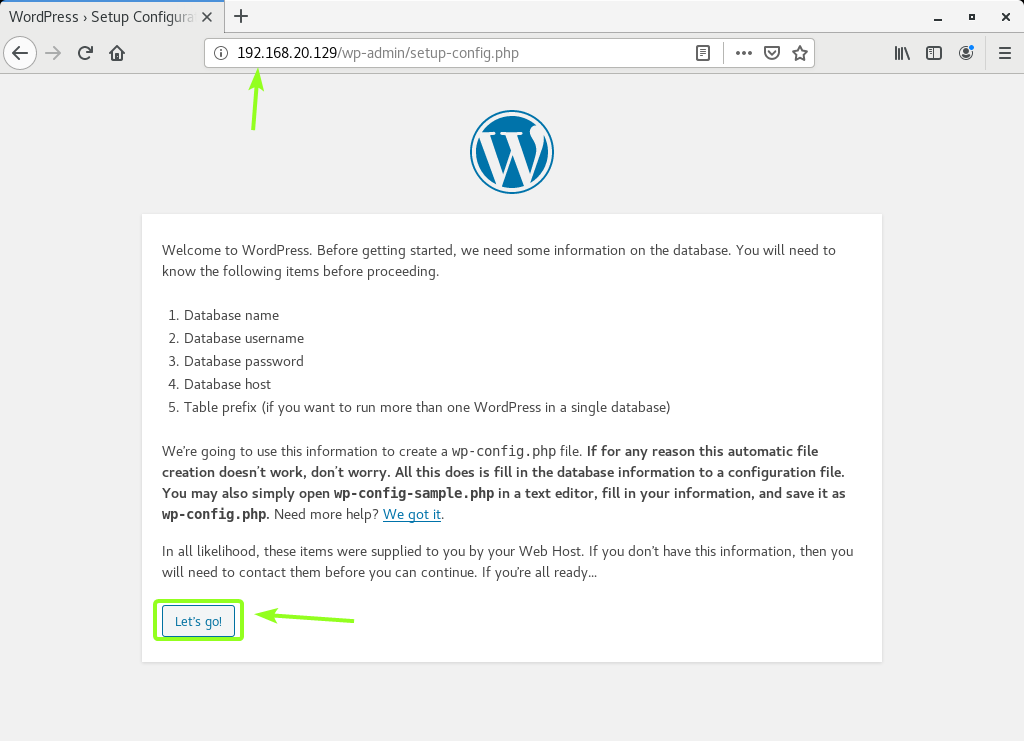Toggle reader view in address bar
Image resolution: width=1024 pixels, height=741 pixels.
[x=703, y=53]
